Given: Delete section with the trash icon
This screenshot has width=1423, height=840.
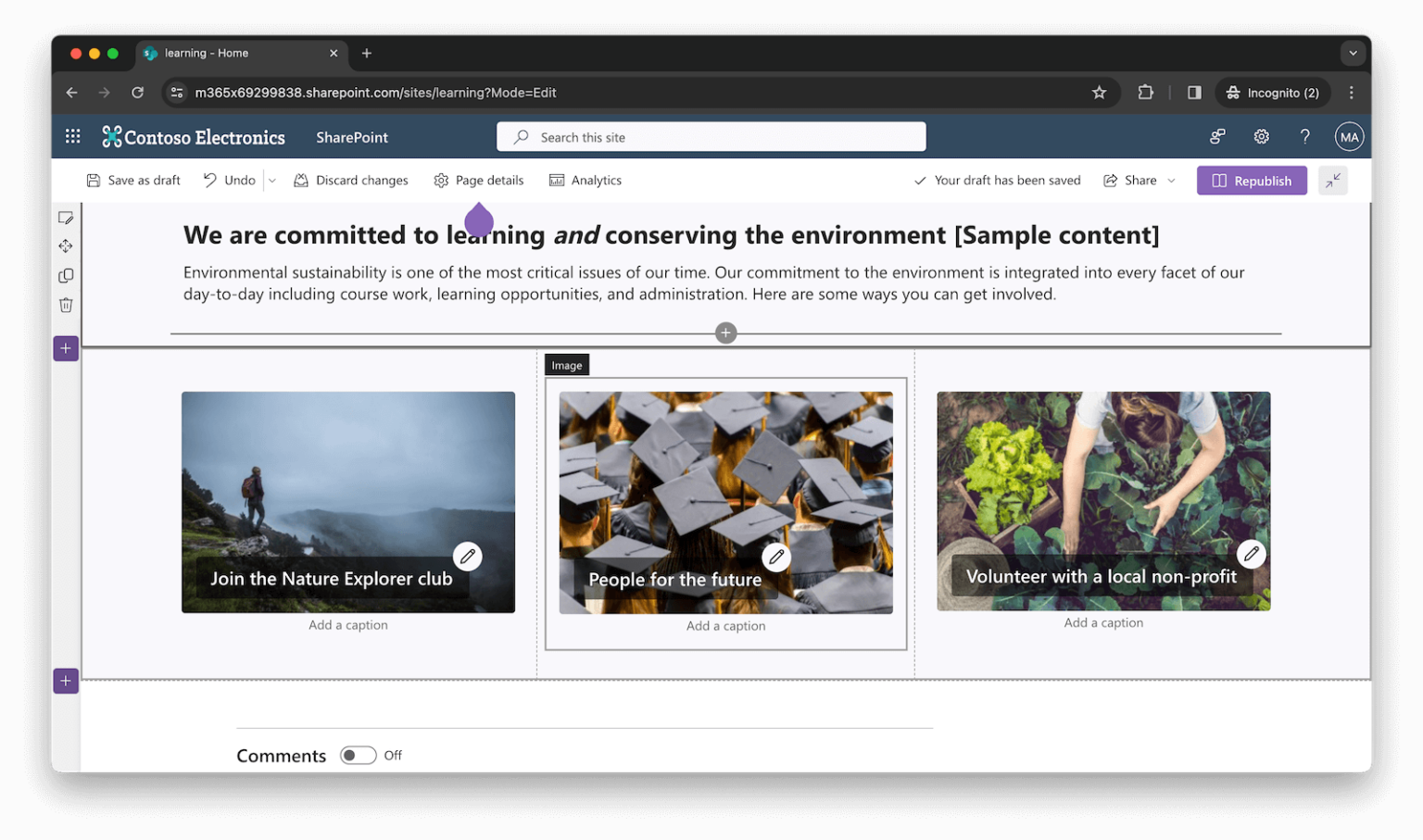Looking at the screenshot, I should tap(66, 305).
